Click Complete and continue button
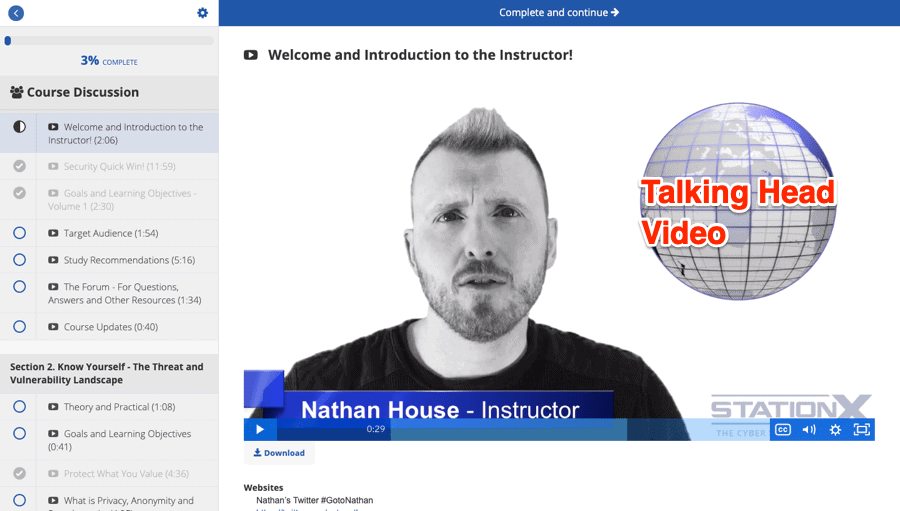The height and width of the screenshot is (511, 900). [559, 13]
